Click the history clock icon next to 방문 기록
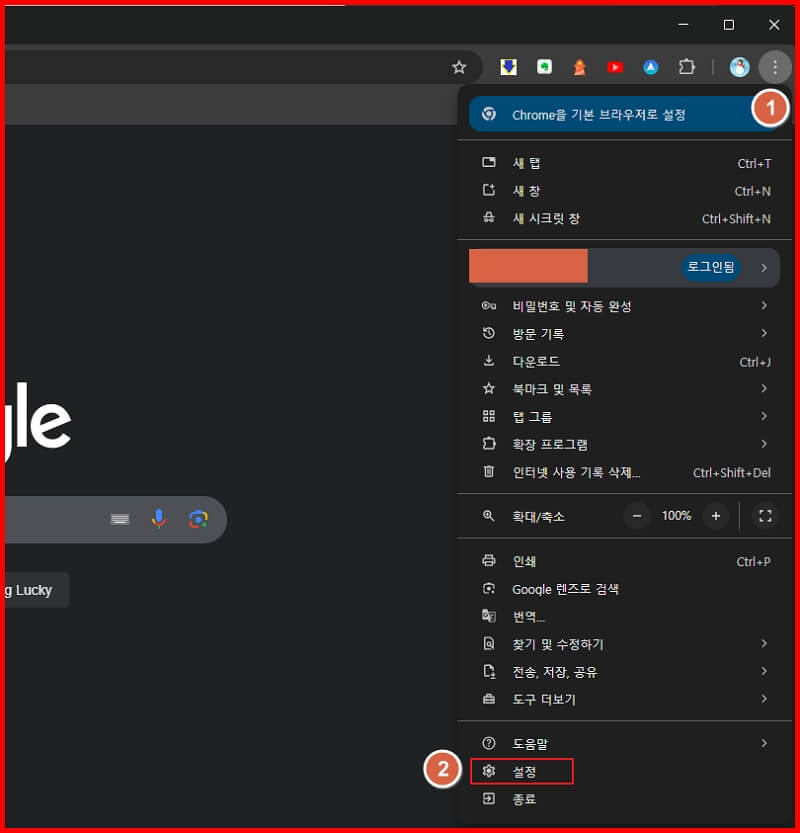 [489, 333]
